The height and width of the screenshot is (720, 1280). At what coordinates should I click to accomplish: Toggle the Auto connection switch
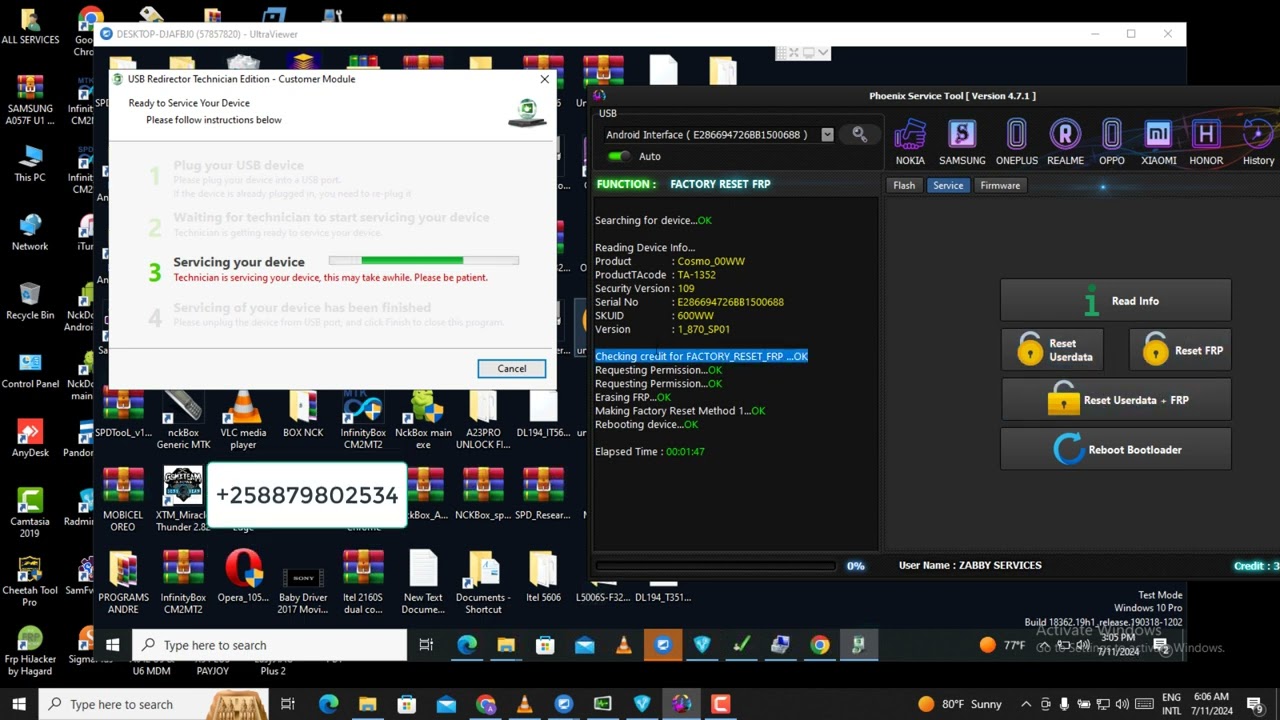click(x=620, y=156)
